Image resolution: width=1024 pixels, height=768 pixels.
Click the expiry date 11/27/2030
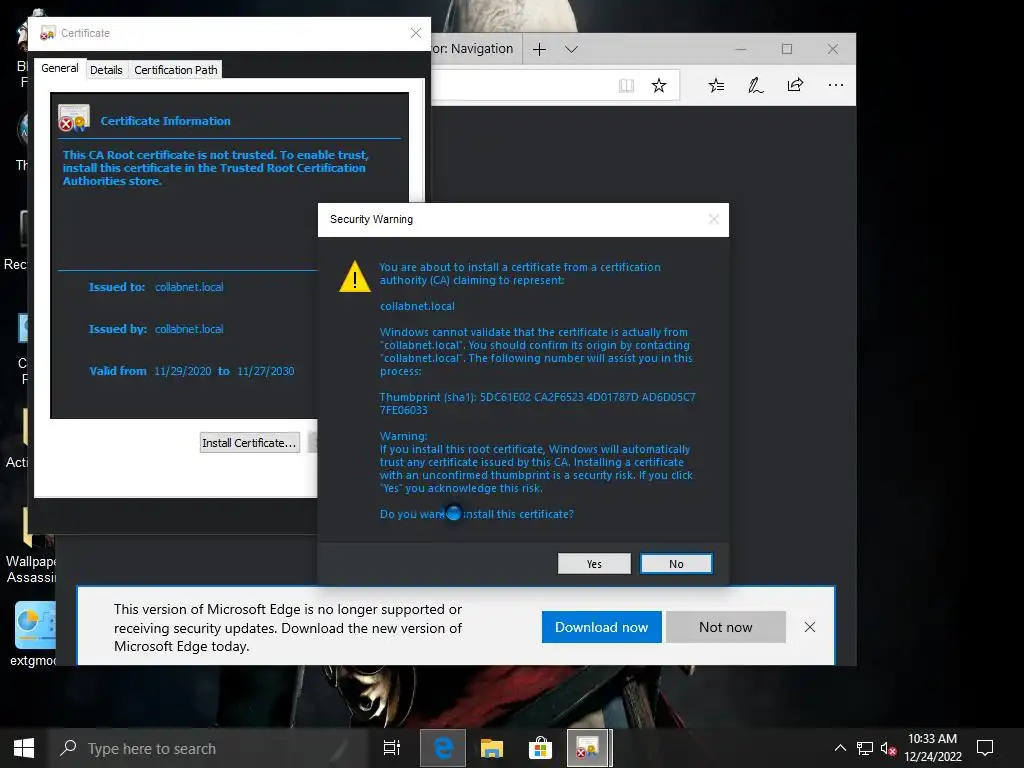[x=265, y=371]
